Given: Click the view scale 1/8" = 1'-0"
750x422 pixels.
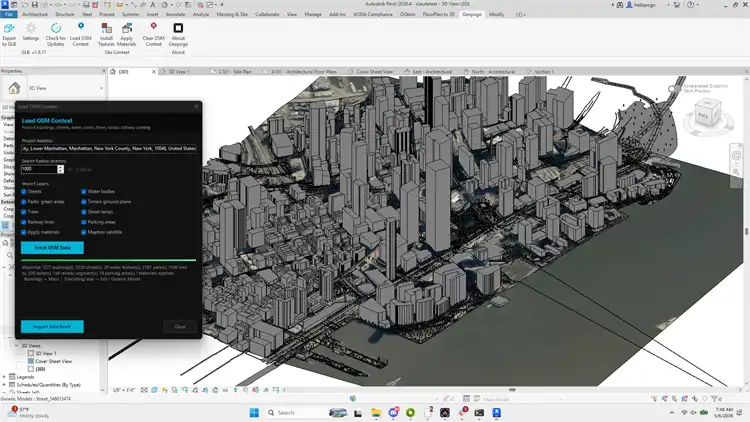Looking at the screenshot, I should point(123,390).
